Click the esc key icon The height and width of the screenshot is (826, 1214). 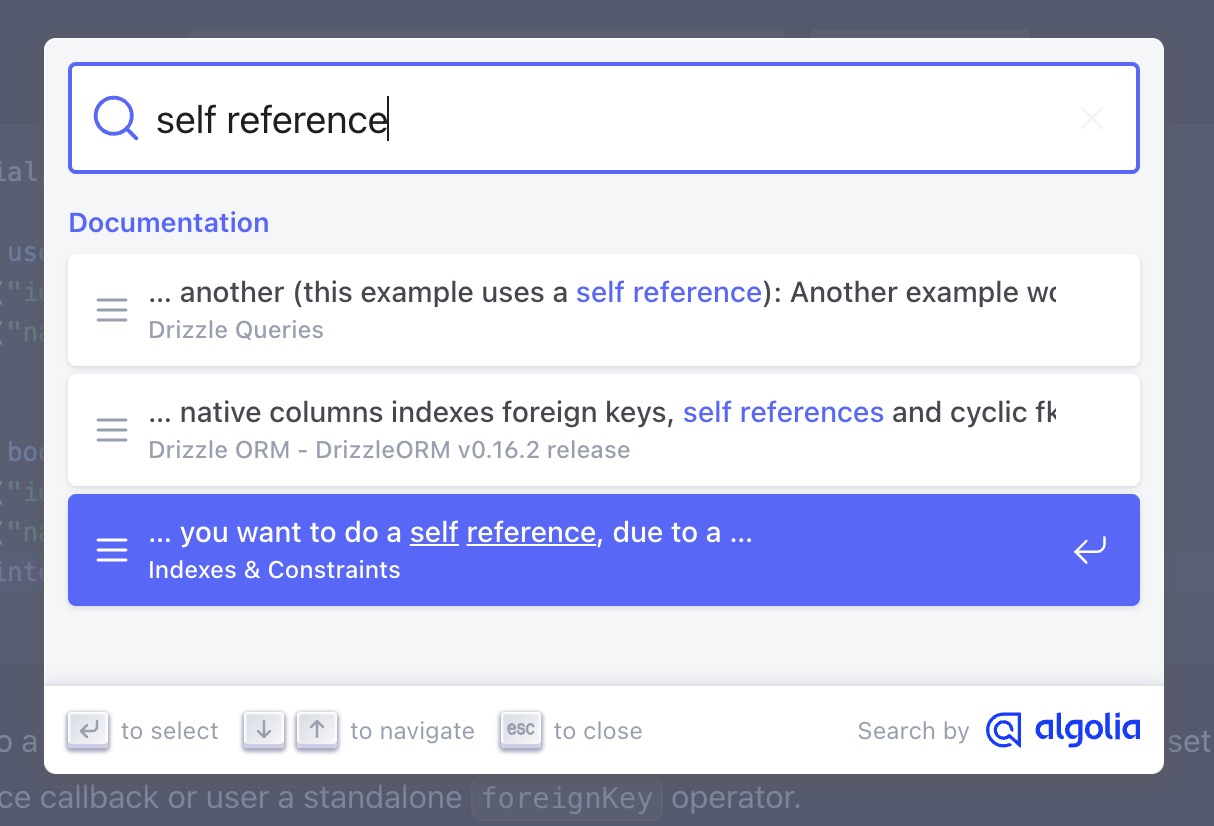click(521, 730)
